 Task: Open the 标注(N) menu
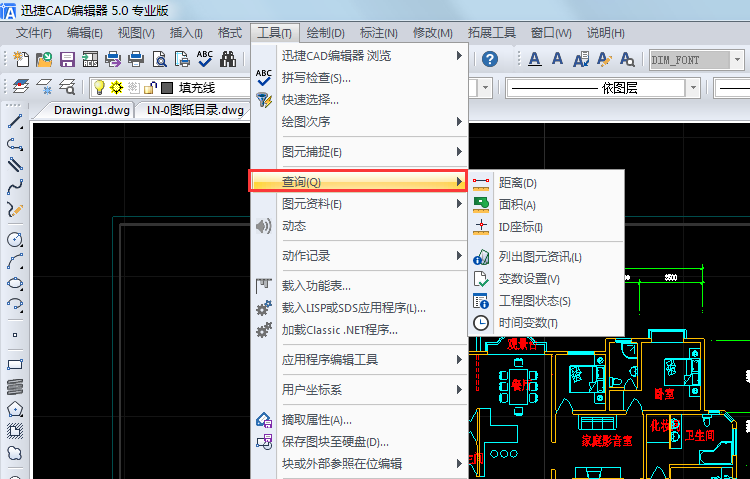point(378,33)
